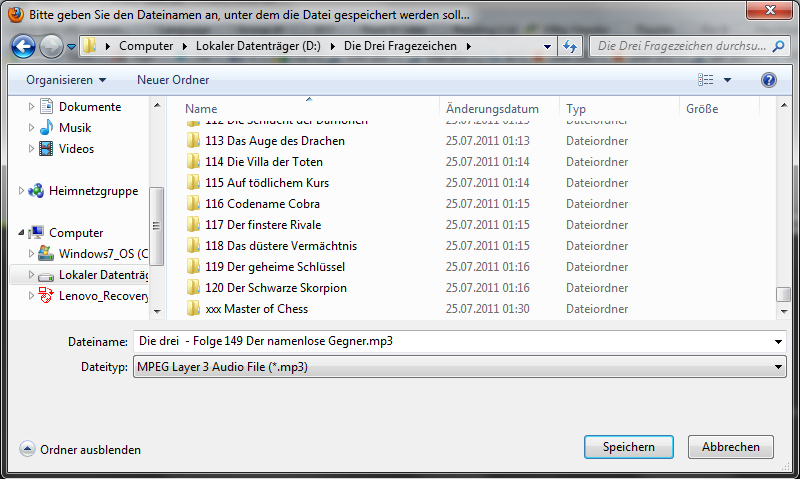The height and width of the screenshot is (479, 800).
Task: Click folder icon of 113 Das Auge des Drachen
Action: click(193, 140)
